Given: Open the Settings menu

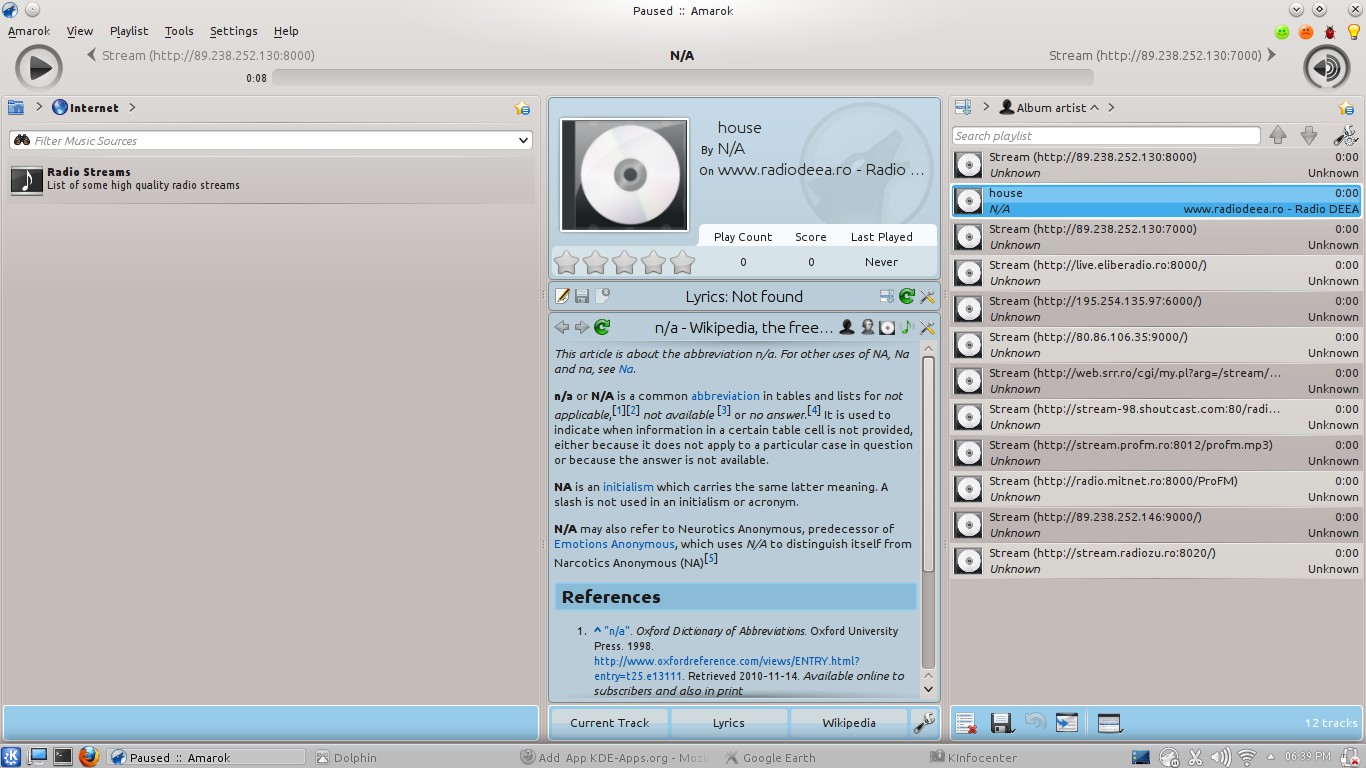Looking at the screenshot, I should pyautogui.click(x=233, y=31).
